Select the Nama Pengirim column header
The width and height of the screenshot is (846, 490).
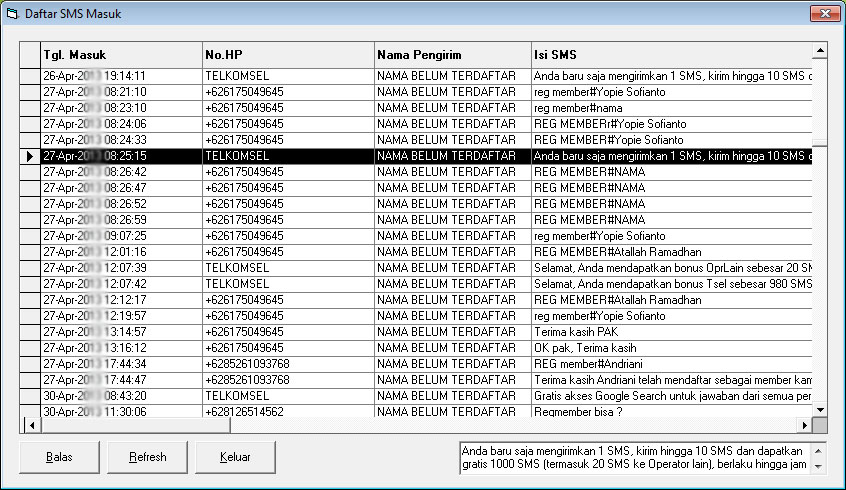(450, 54)
